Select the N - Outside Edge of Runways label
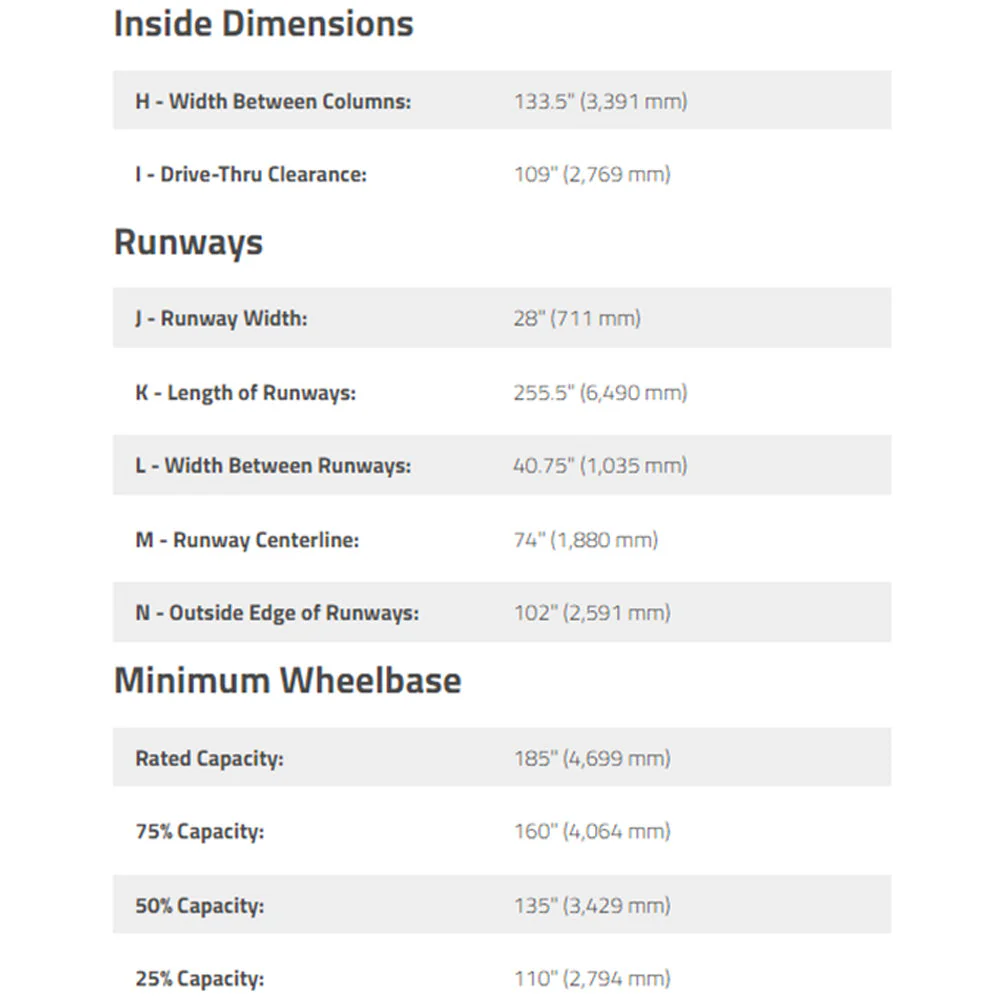The width and height of the screenshot is (1000, 1000). [277, 613]
